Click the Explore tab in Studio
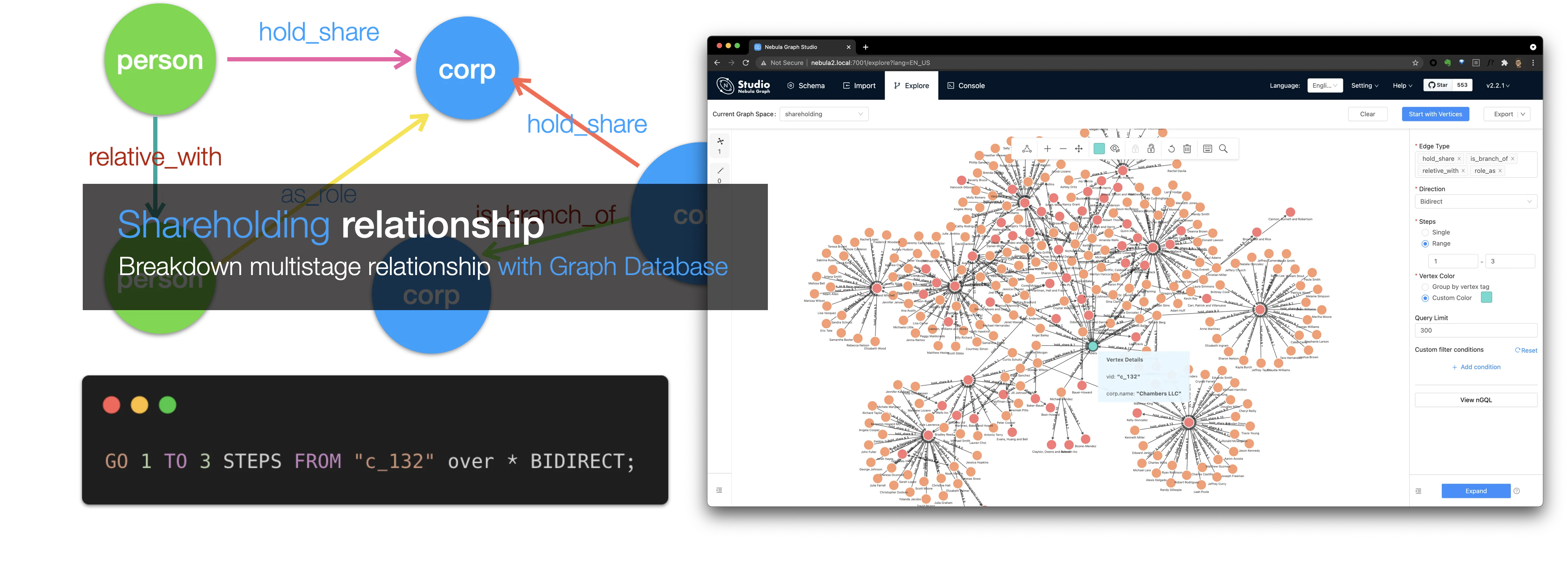Image resolution: width=1568 pixels, height=588 pixels. pyautogui.click(x=914, y=85)
